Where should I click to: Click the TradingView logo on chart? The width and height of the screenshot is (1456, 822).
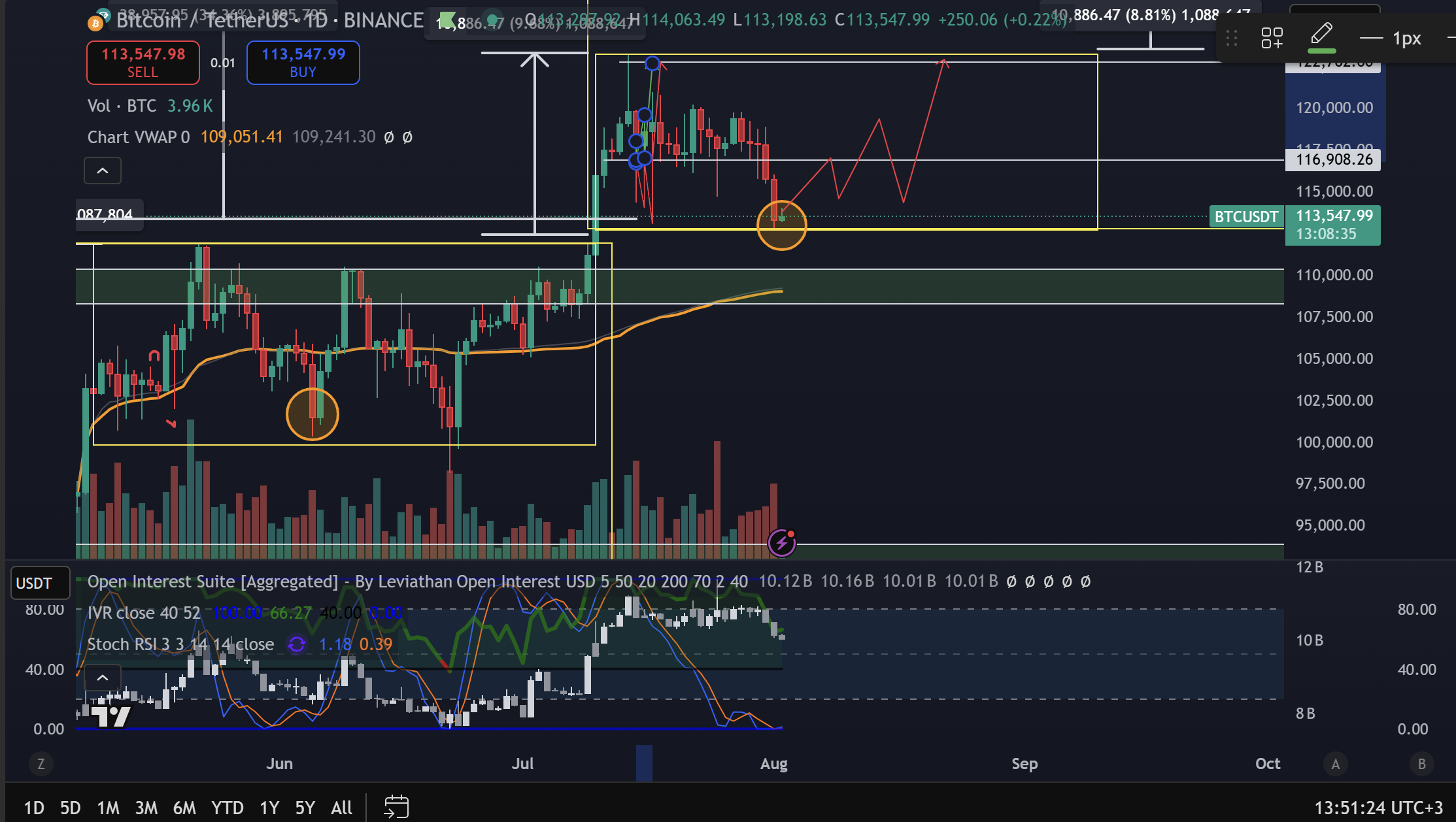point(110,715)
